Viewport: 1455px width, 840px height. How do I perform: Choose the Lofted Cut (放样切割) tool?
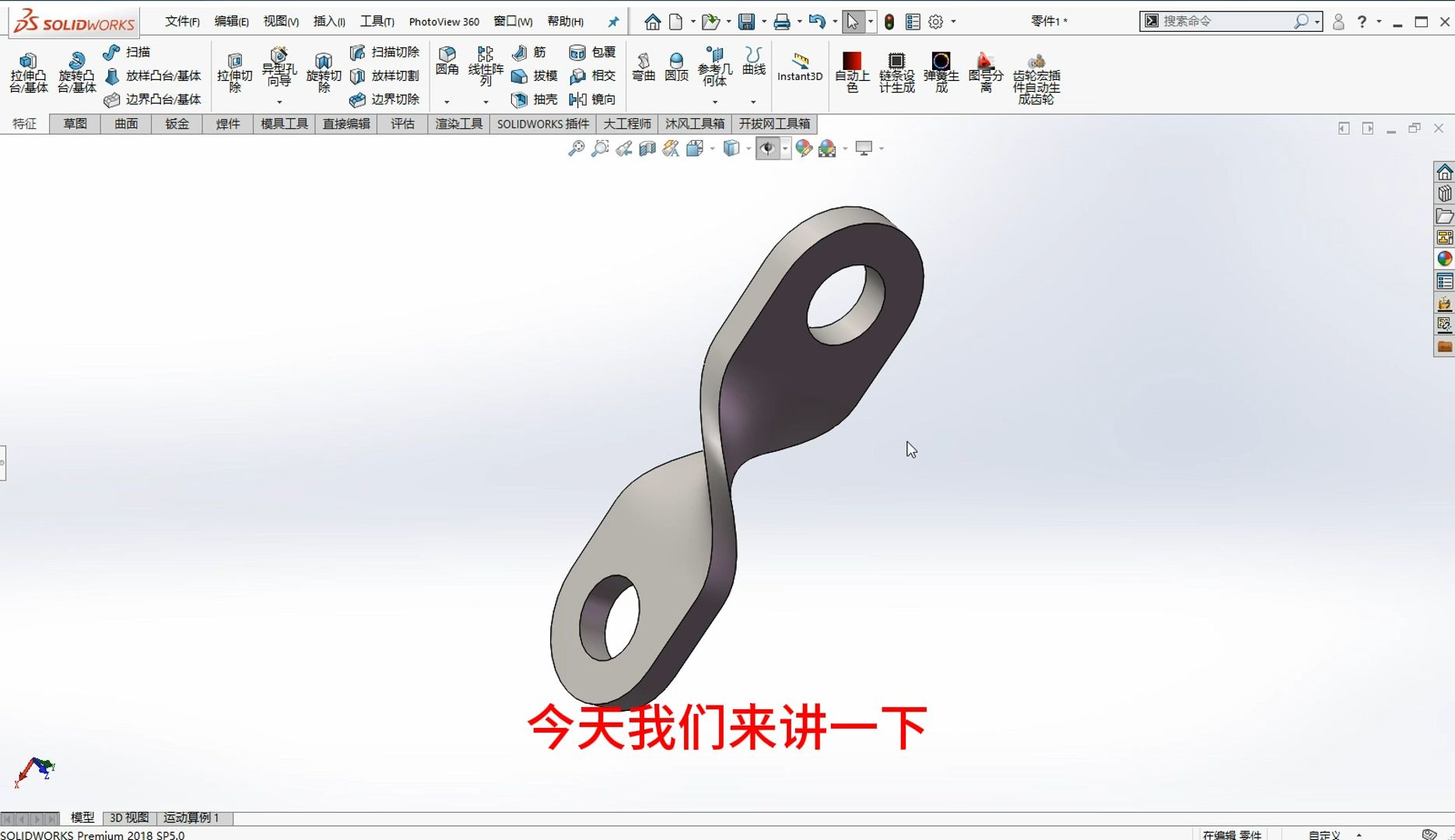tap(385, 75)
